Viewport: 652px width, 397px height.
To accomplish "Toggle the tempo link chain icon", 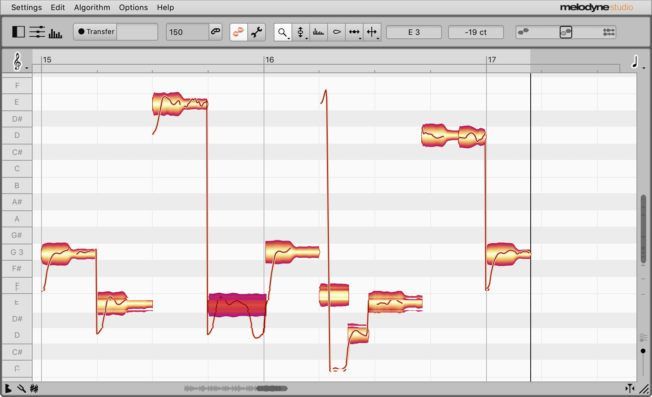I will click(x=215, y=32).
